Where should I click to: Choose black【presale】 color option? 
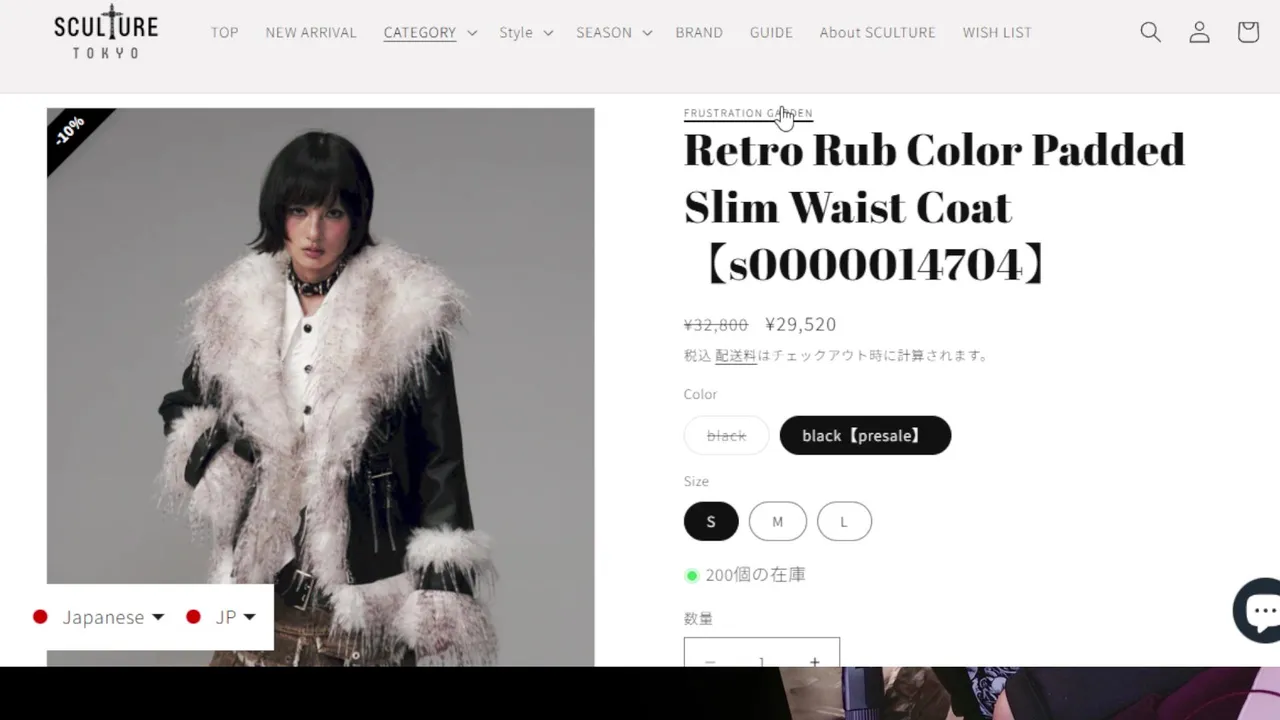pos(865,435)
